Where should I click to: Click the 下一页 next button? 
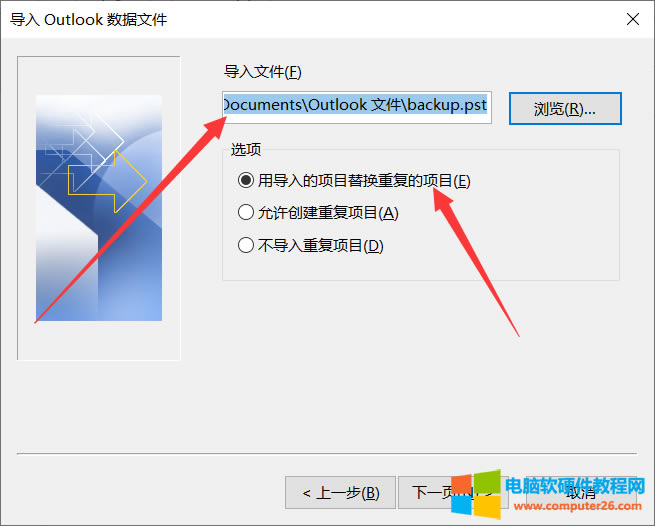coord(453,493)
